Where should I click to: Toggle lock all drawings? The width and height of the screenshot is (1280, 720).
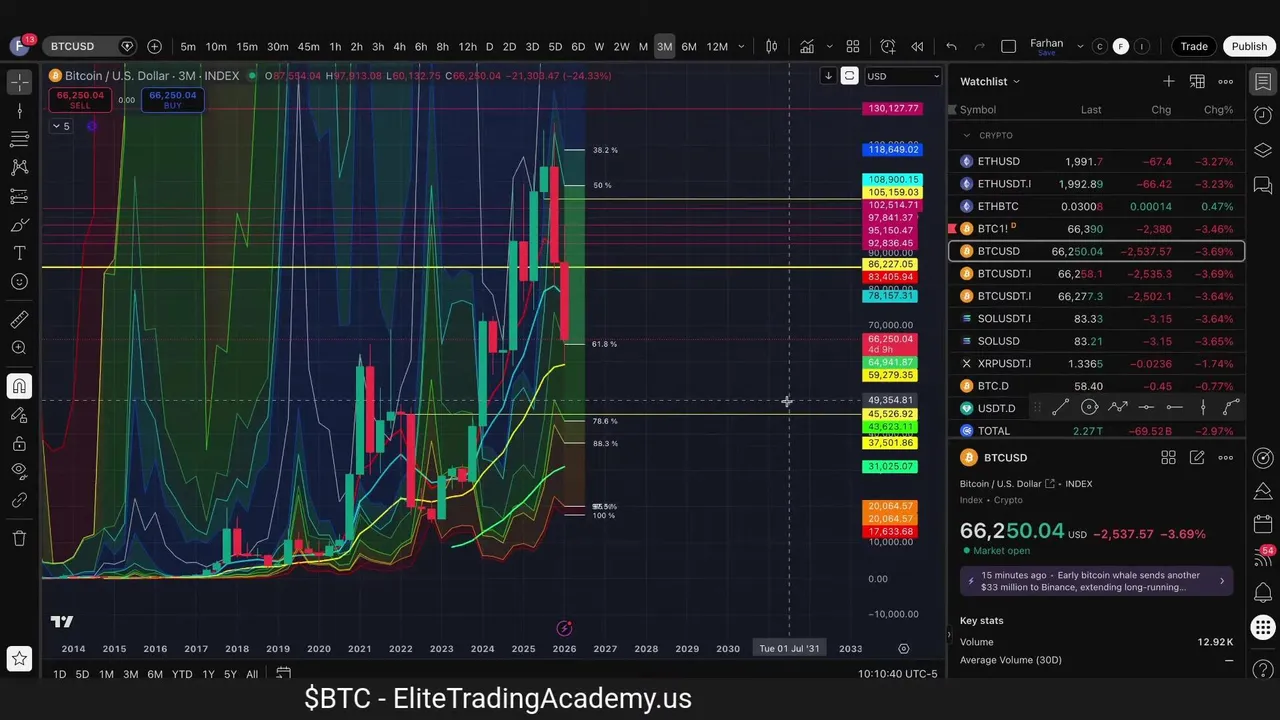(x=19, y=443)
